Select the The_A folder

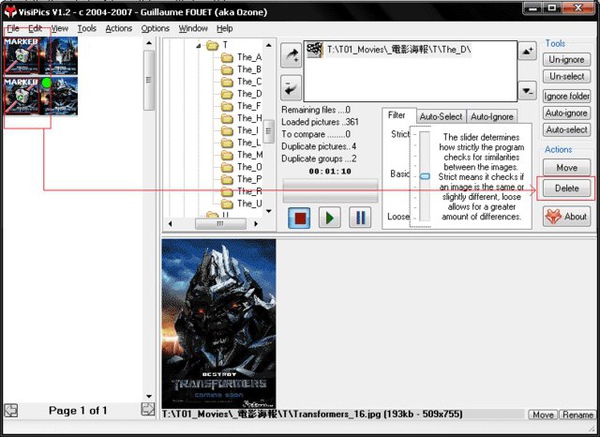coord(241,57)
